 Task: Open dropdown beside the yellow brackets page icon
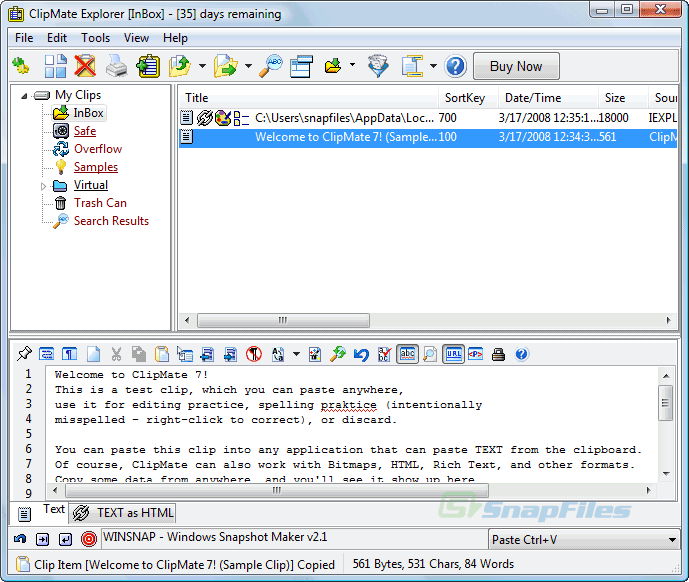(433, 66)
